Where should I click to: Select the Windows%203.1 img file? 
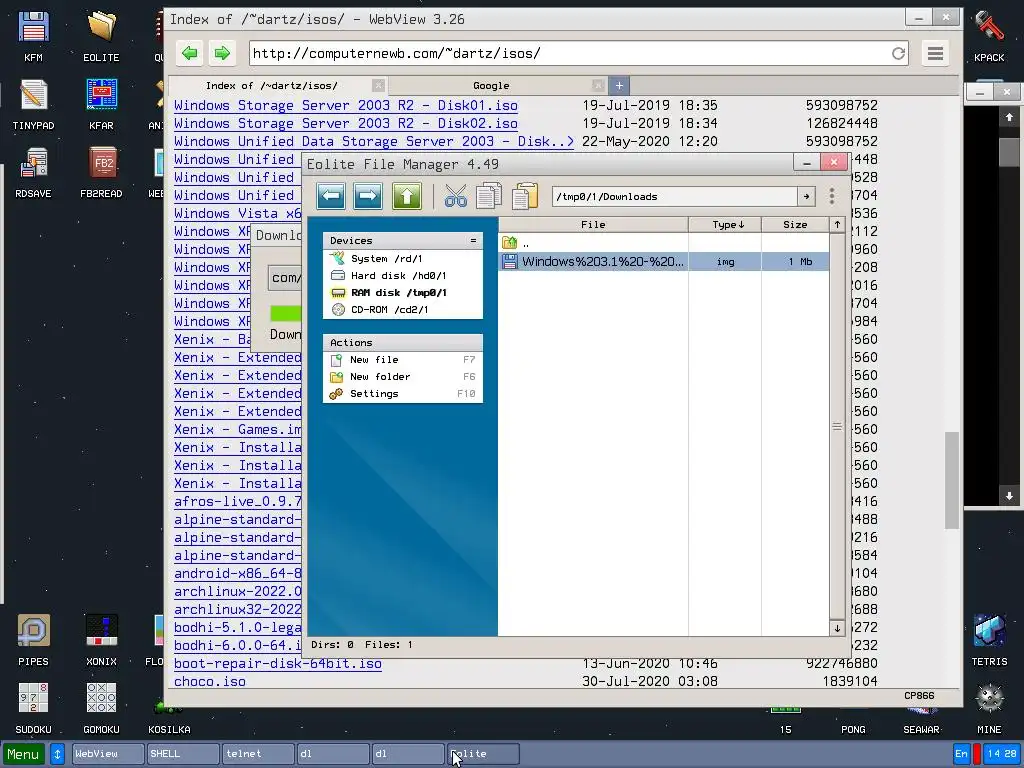[x=664, y=262]
